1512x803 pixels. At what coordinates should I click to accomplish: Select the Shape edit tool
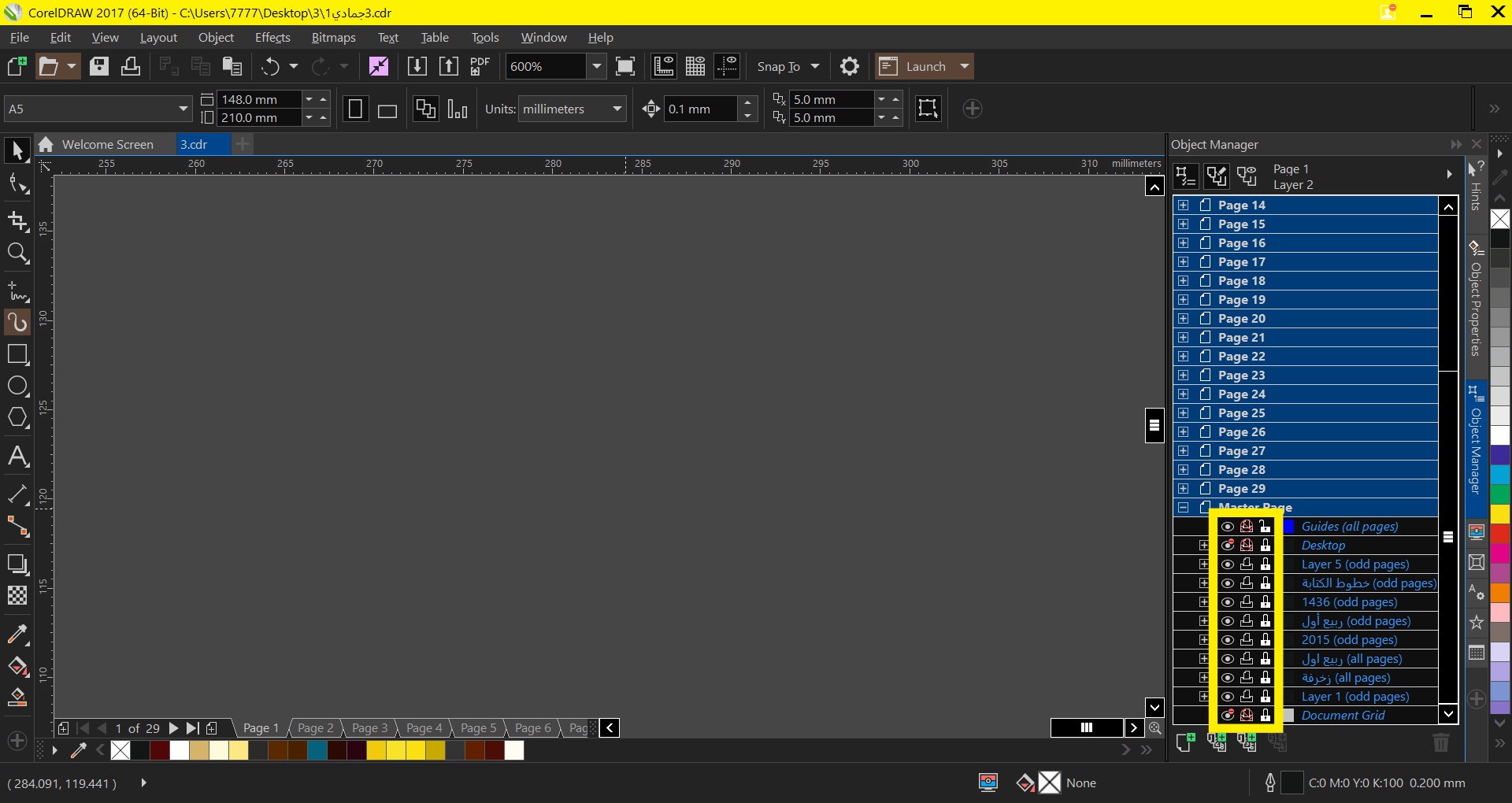click(17, 185)
